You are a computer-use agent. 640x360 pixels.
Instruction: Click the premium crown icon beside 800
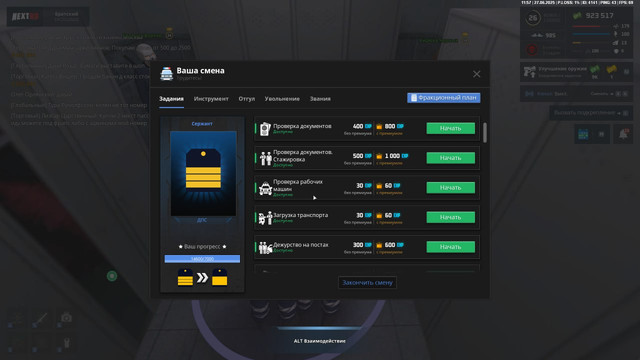point(379,127)
